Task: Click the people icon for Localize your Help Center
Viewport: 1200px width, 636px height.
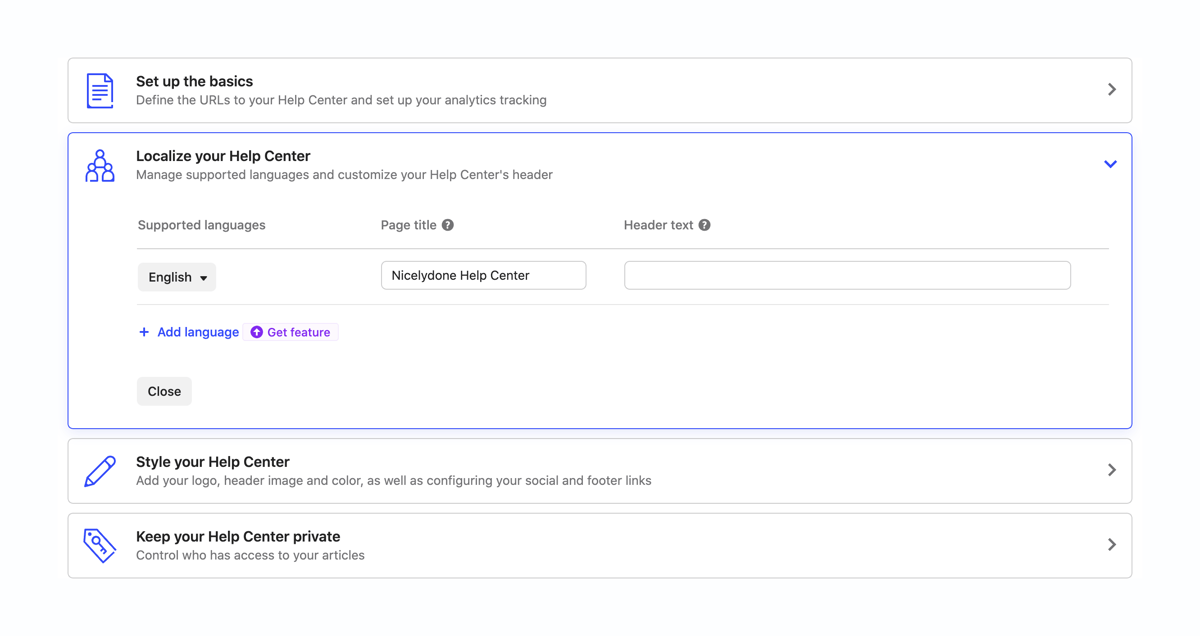Action: point(99,164)
